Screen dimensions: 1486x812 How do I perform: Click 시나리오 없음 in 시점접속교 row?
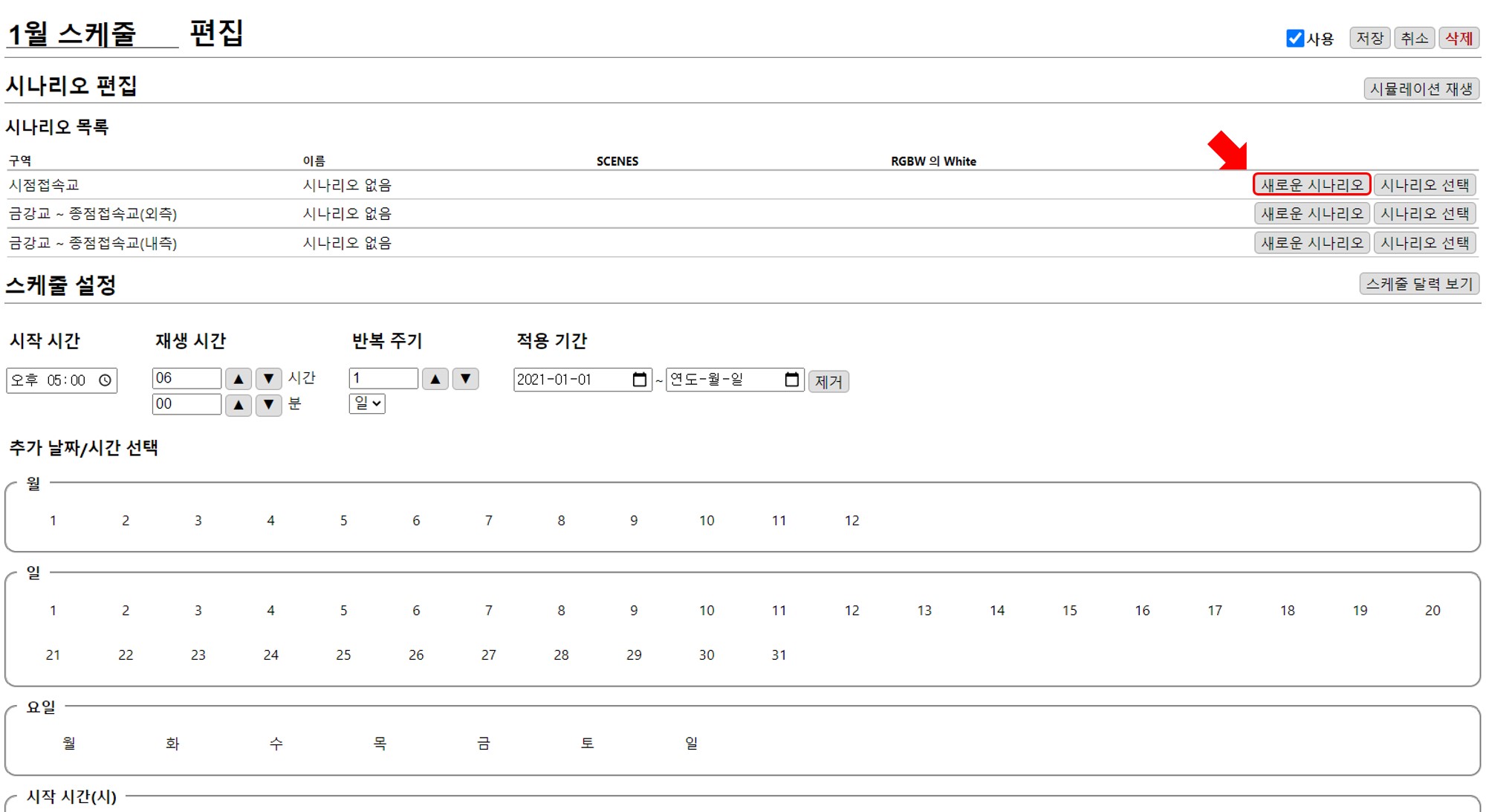pos(347,185)
